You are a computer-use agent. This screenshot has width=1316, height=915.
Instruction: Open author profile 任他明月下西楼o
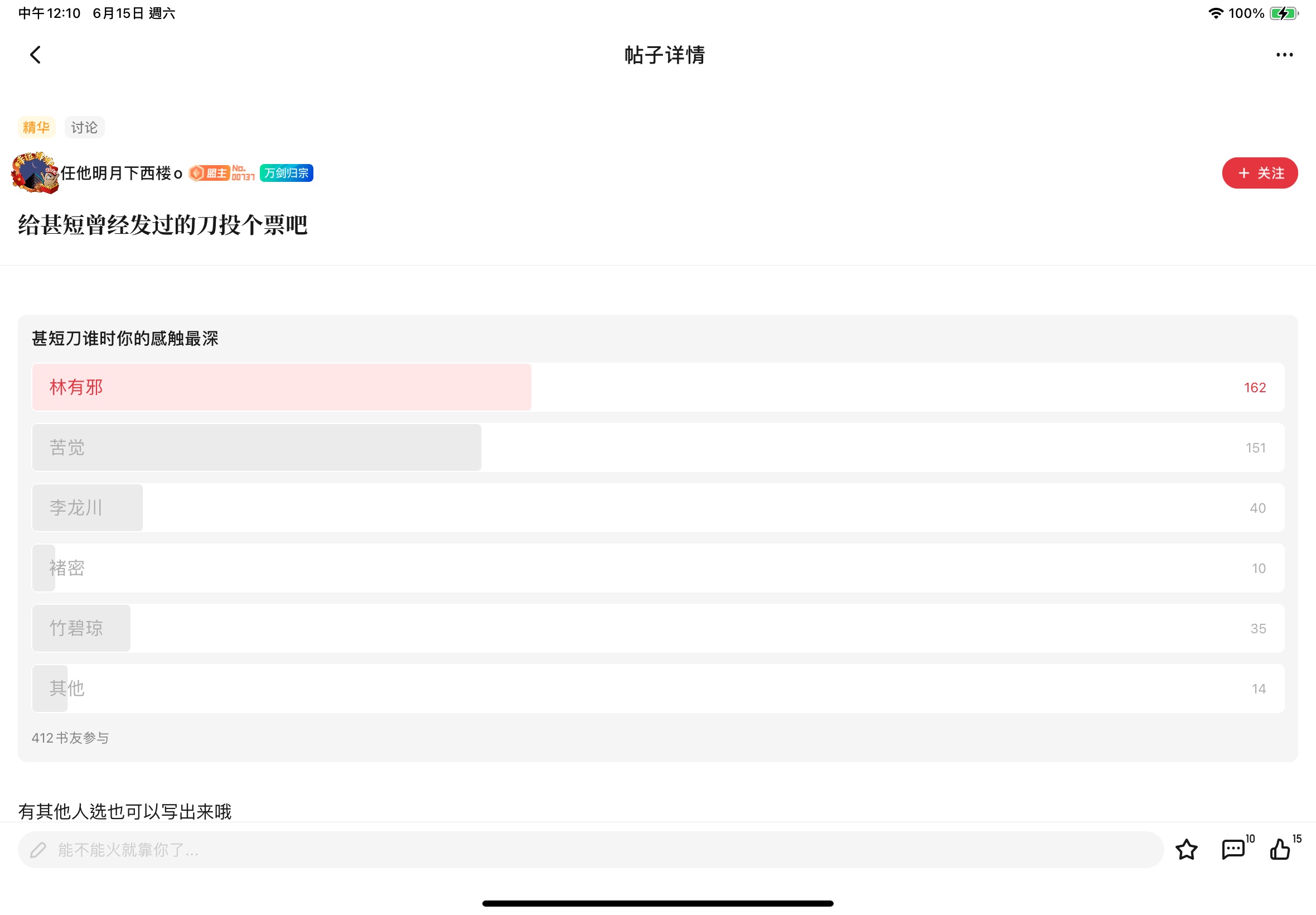coord(122,173)
